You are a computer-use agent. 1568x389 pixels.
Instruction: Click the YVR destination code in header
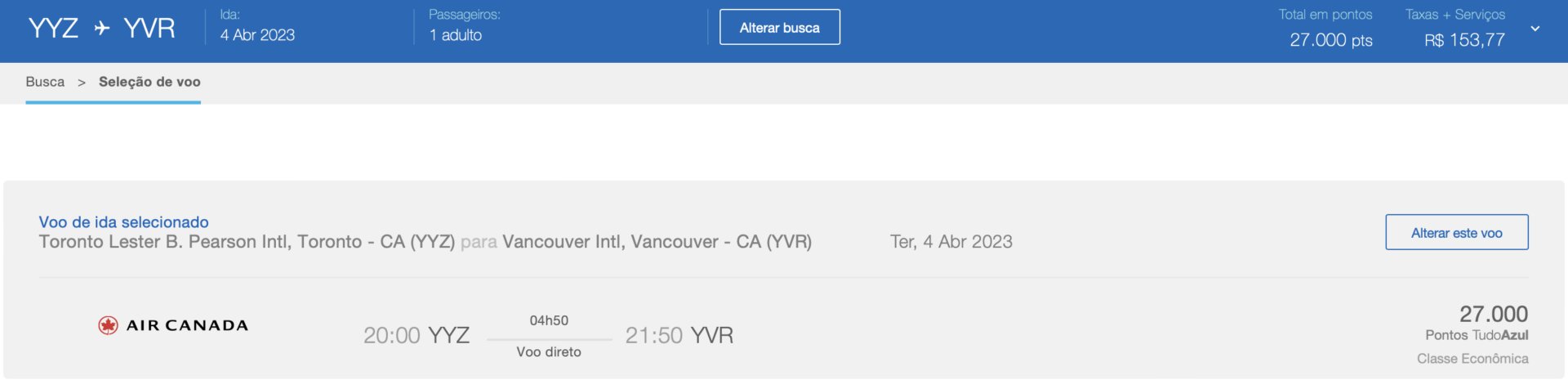coord(149,29)
